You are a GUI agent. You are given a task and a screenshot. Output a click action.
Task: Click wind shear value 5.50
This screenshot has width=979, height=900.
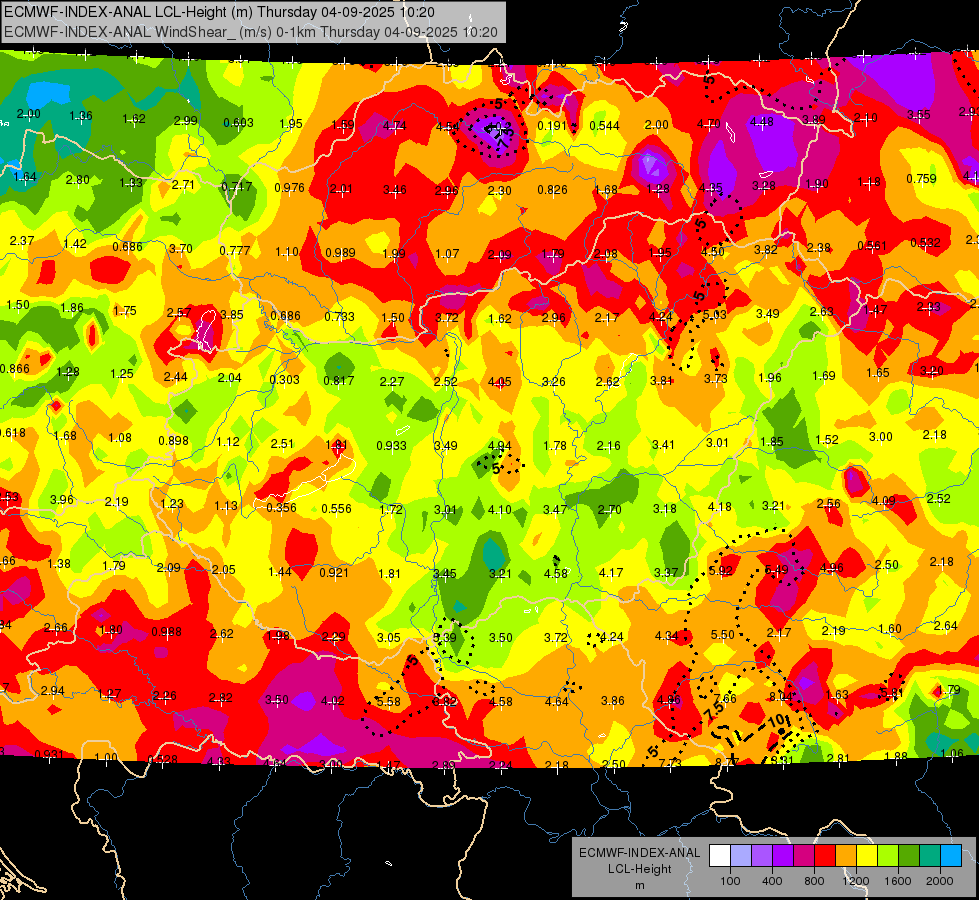click(x=722, y=635)
